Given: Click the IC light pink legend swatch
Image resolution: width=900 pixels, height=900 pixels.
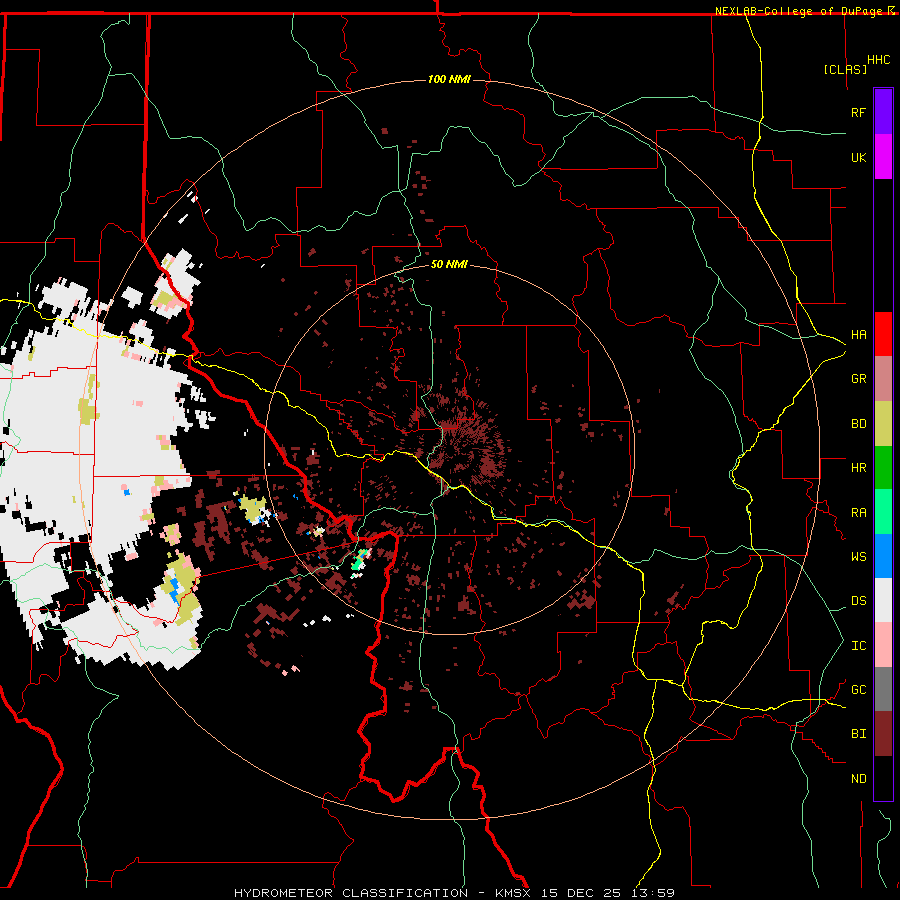Looking at the screenshot, I should click(x=883, y=645).
